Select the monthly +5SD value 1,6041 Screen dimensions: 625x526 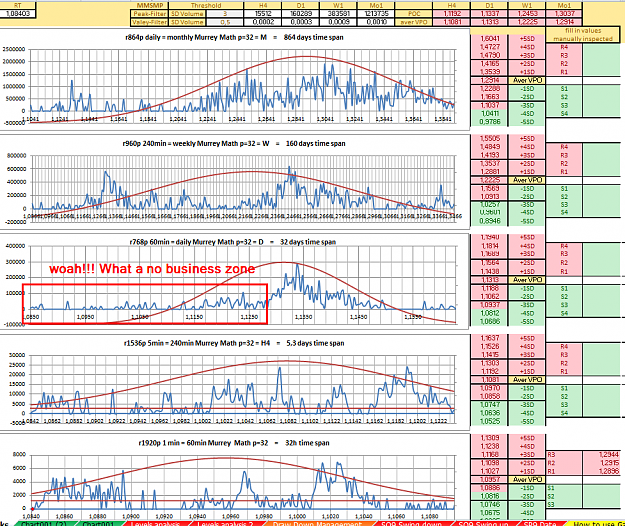(x=489, y=39)
